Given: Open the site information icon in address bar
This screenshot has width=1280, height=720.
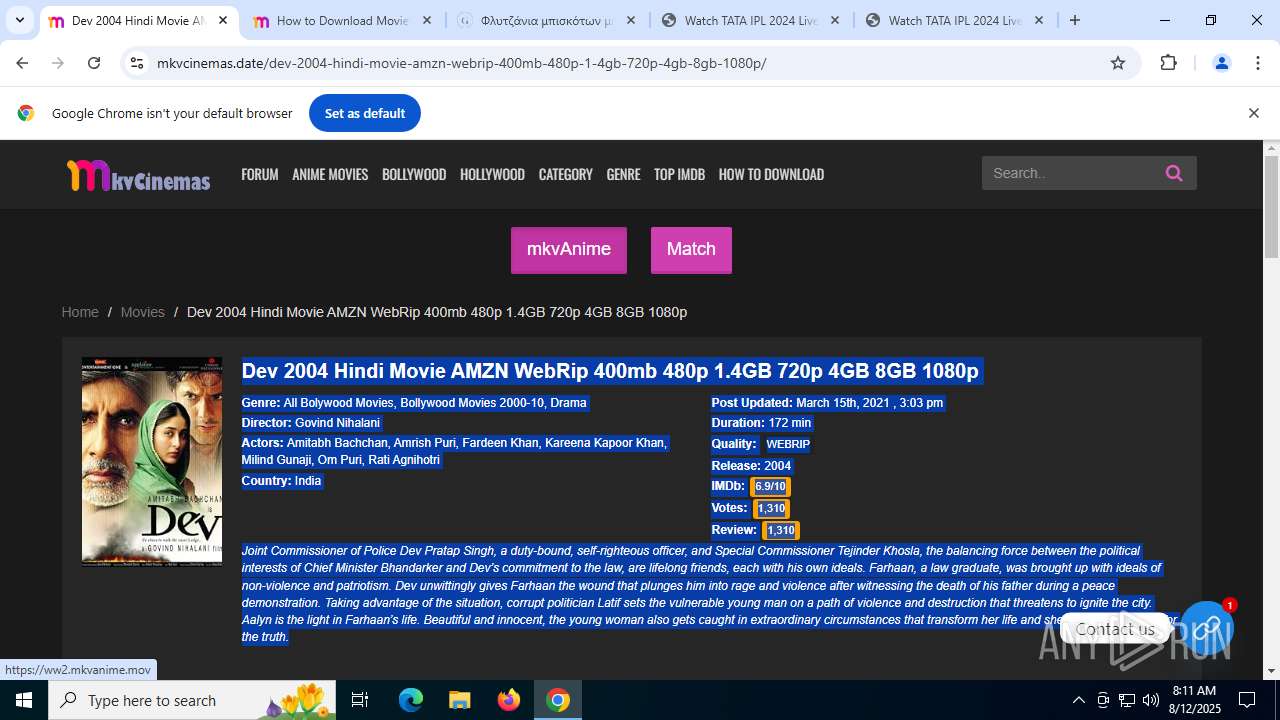Looking at the screenshot, I should tap(136, 63).
